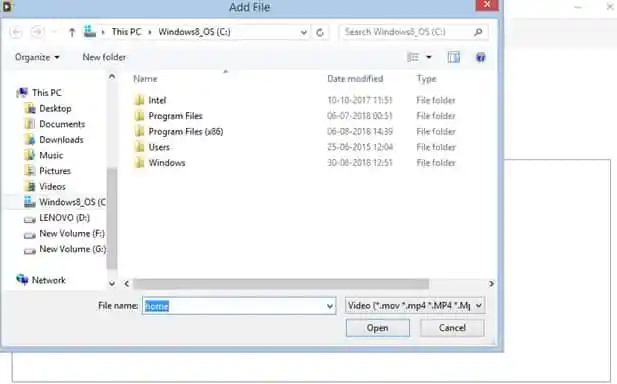Open the New Volume (G:) drive
This screenshot has width=617, height=384.
pos(65,249)
